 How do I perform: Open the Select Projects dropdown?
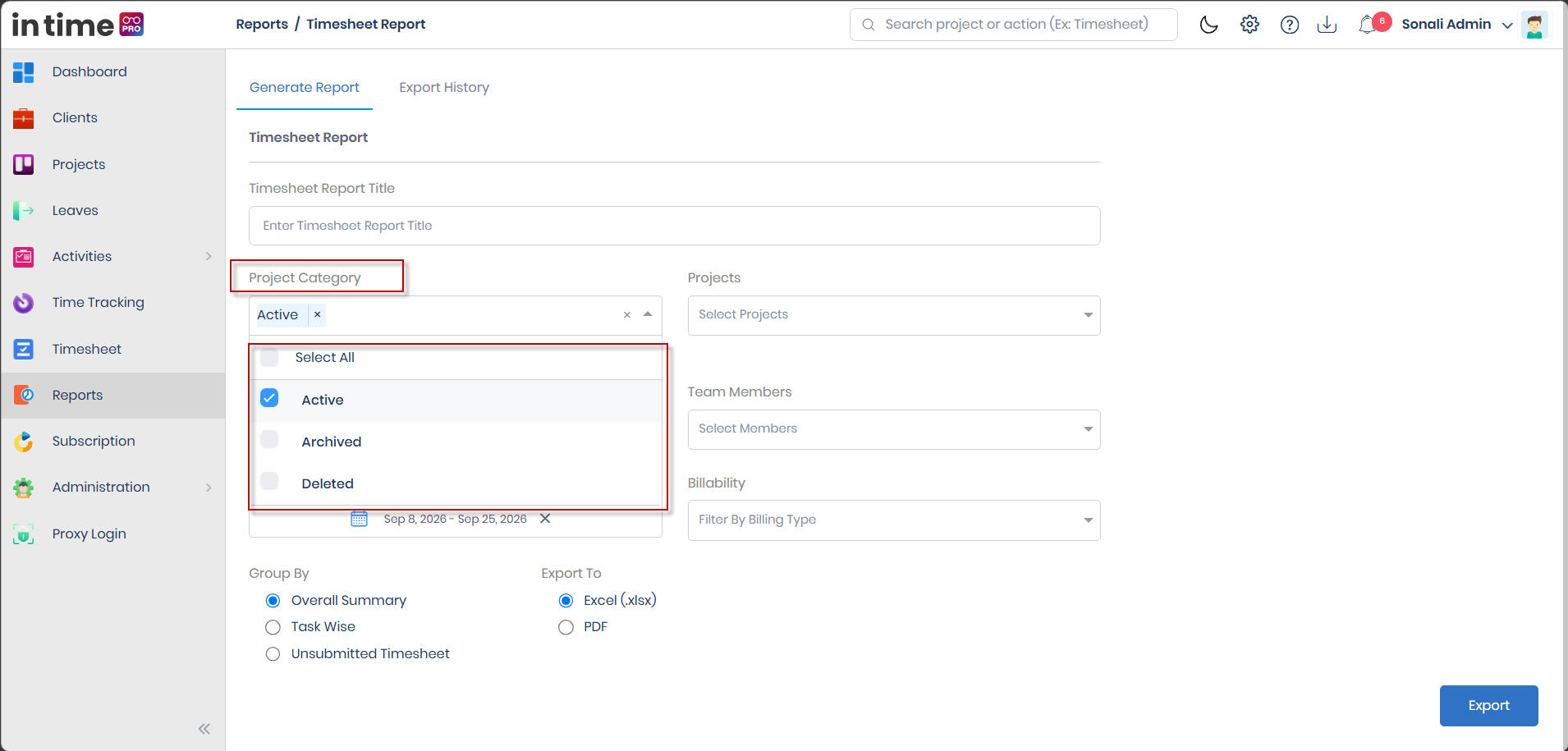[x=894, y=315]
